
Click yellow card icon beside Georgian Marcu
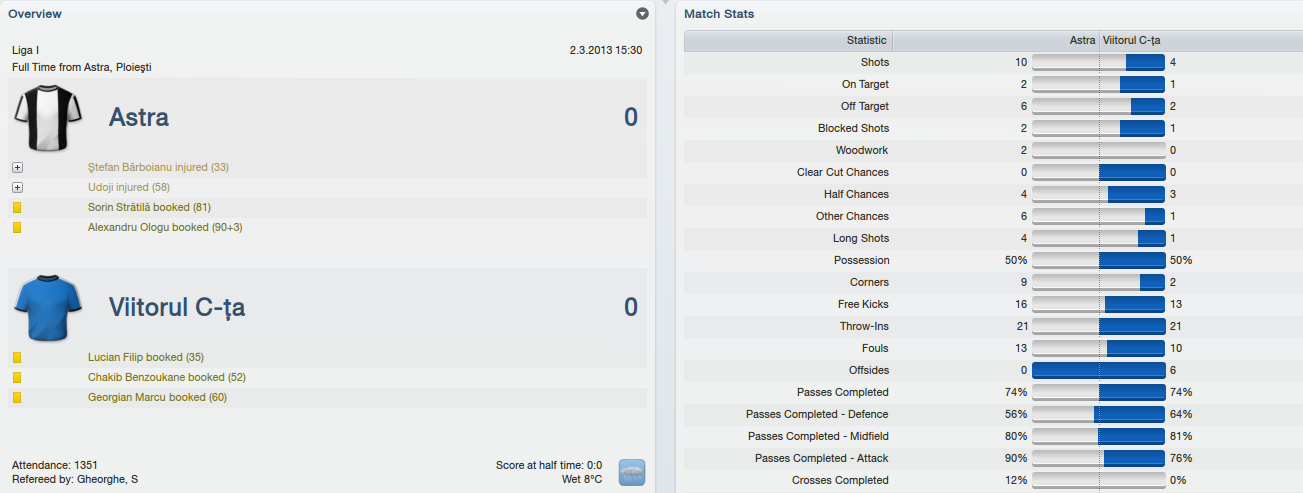pyautogui.click(x=17, y=397)
